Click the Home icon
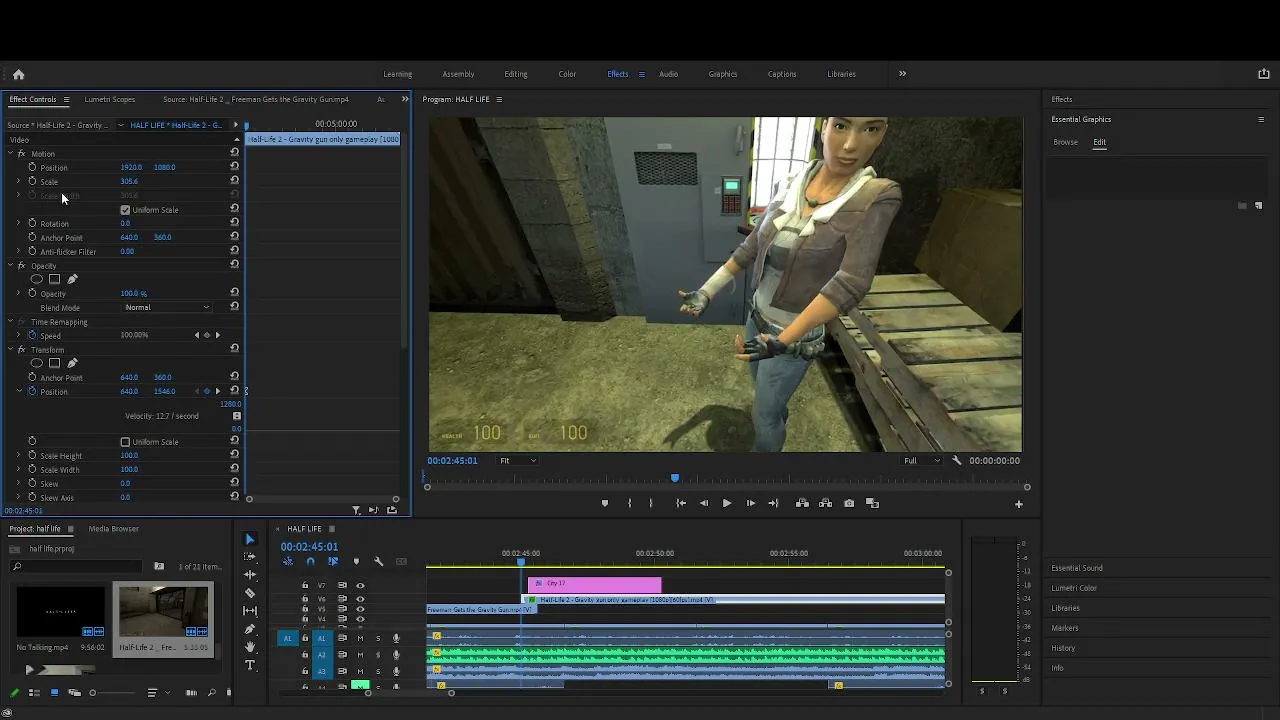Screen dimensions: 1280x720 pos(18,74)
